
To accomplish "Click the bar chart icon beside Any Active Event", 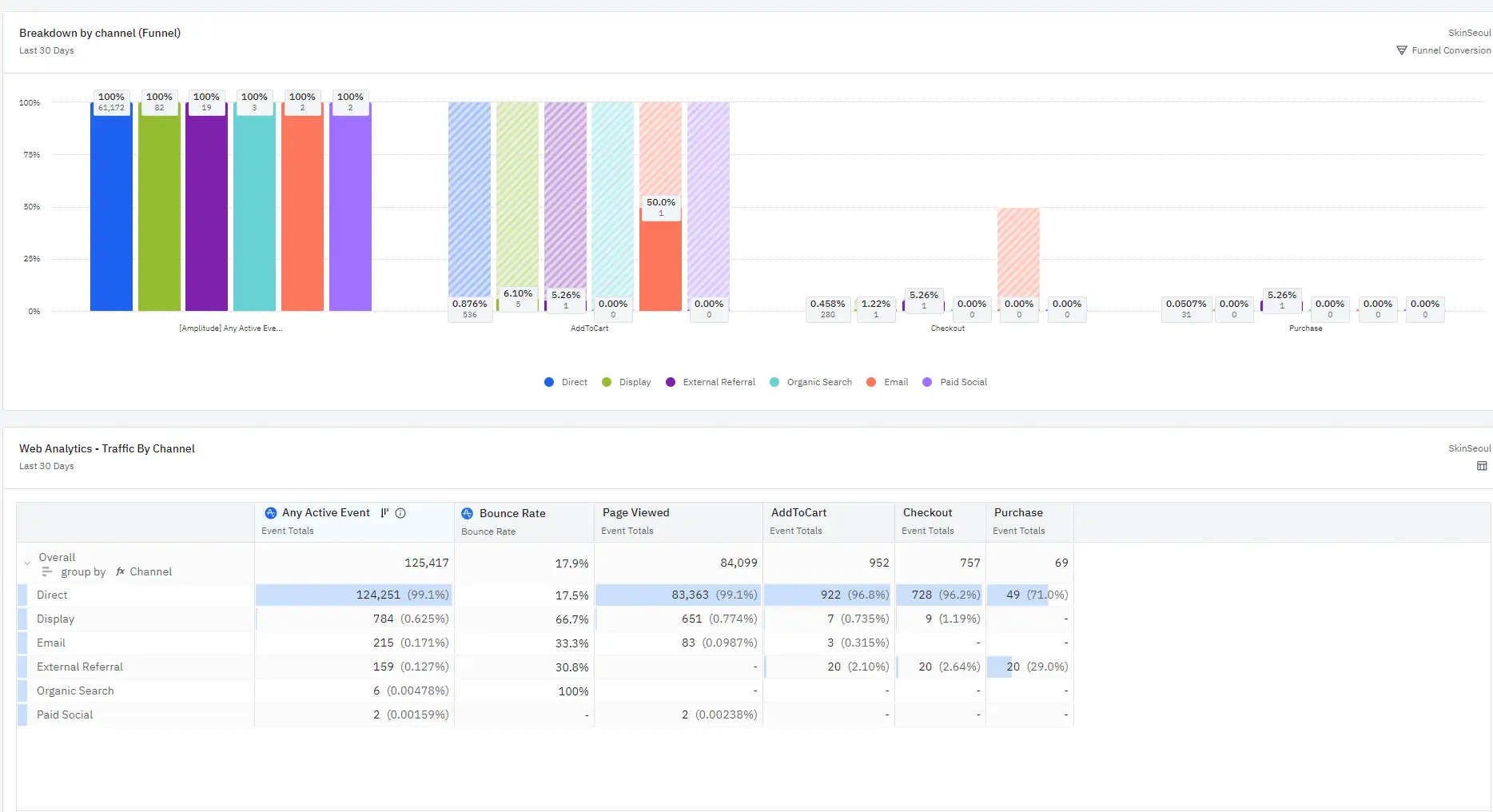I will click(x=384, y=513).
